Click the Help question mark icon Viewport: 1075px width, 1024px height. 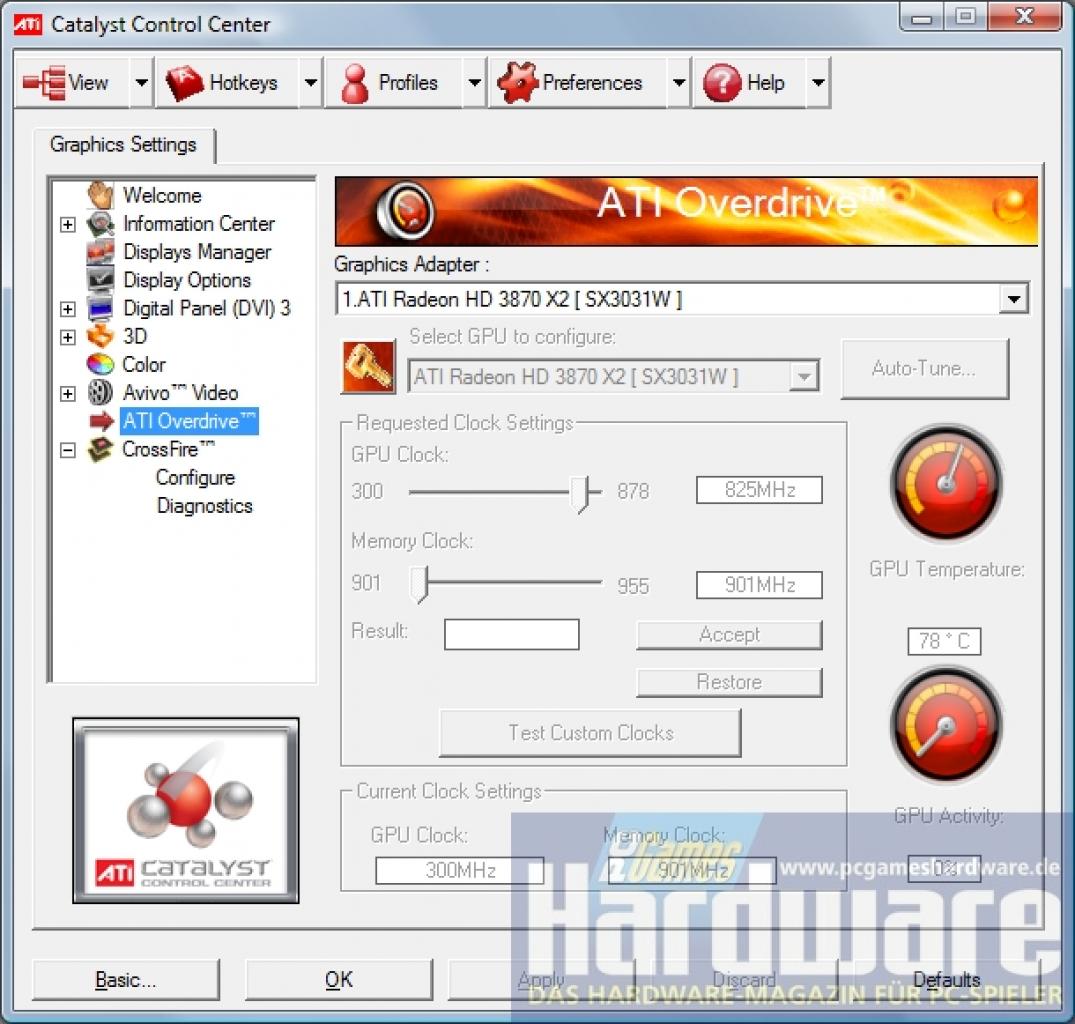coord(722,83)
